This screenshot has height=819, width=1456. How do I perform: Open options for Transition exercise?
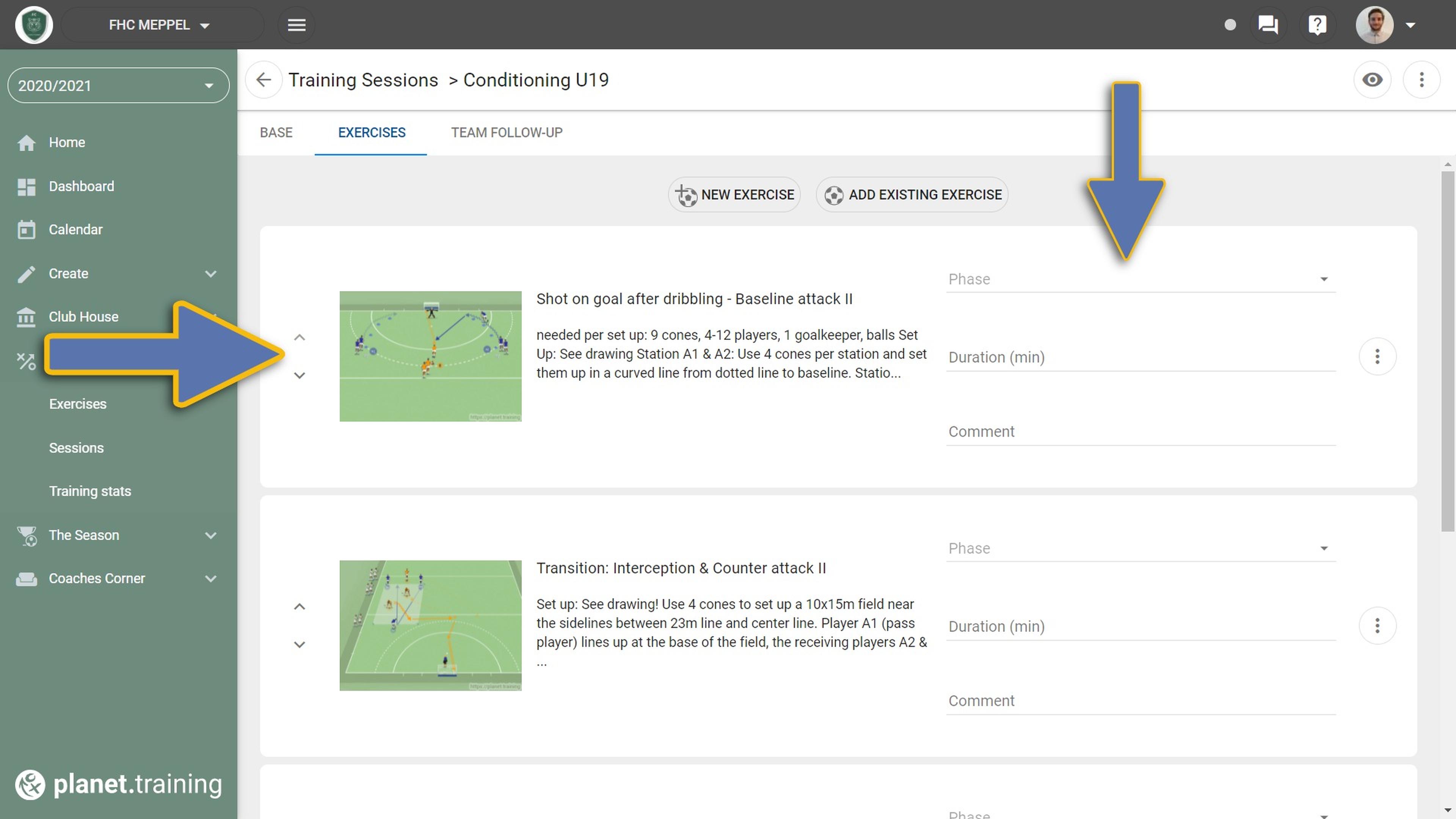1378,626
